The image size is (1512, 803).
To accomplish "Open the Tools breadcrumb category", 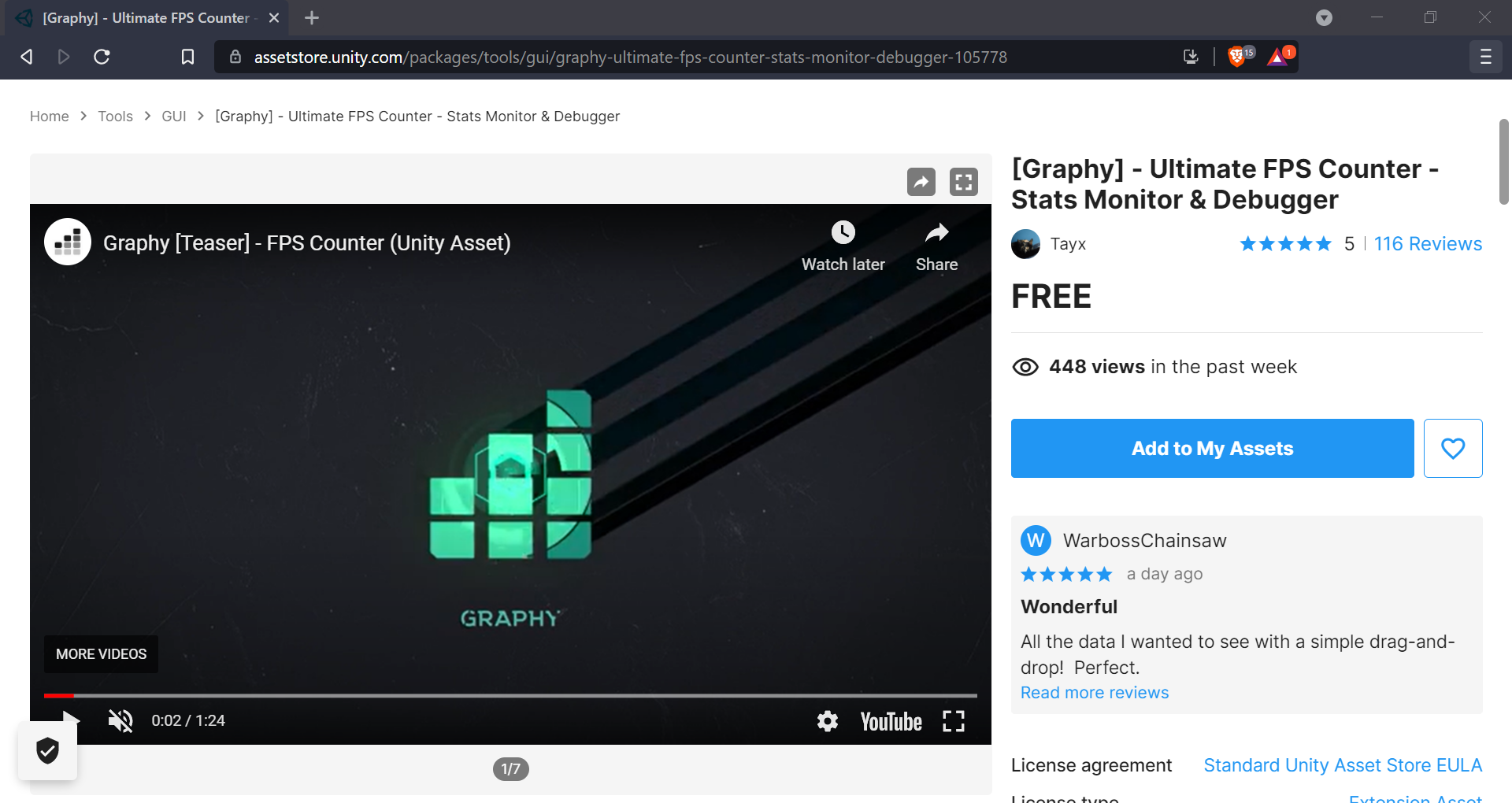I will pyautogui.click(x=115, y=117).
